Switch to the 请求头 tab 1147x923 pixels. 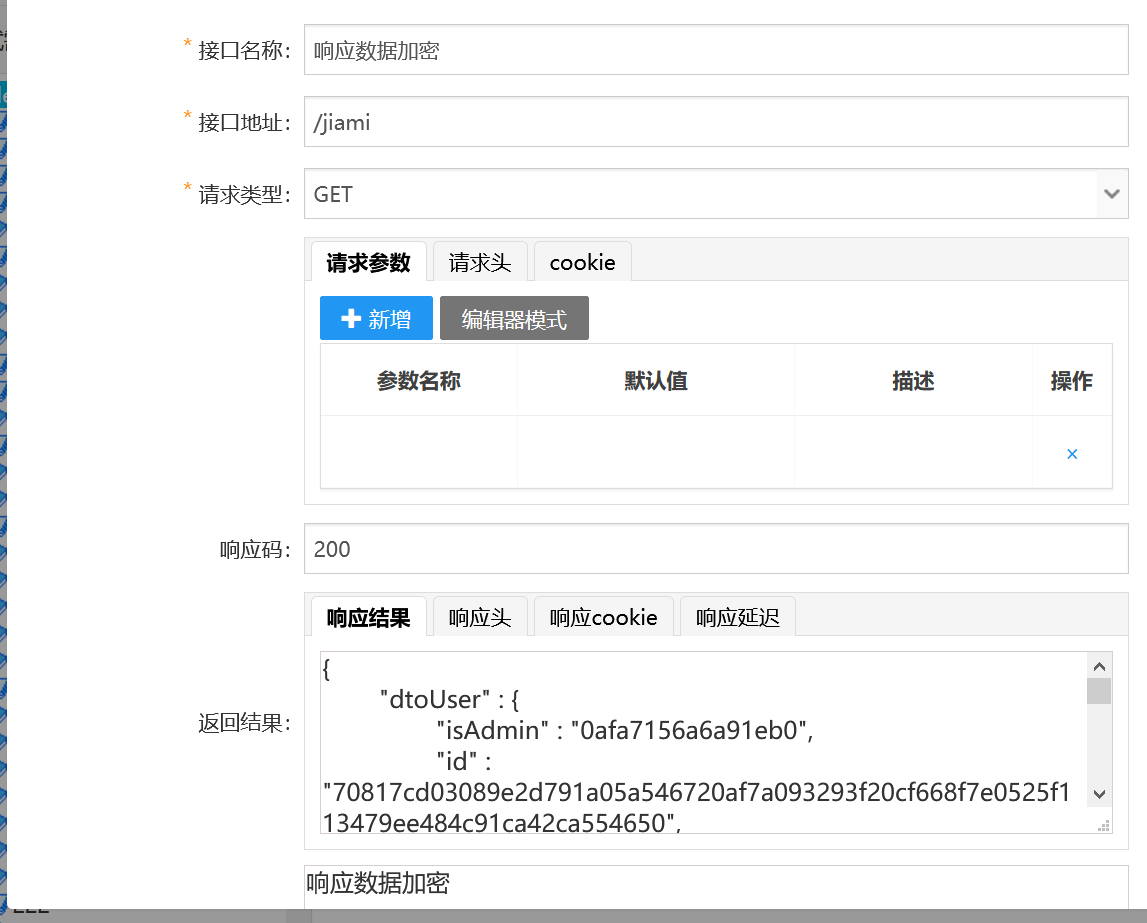[x=480, y=262]
